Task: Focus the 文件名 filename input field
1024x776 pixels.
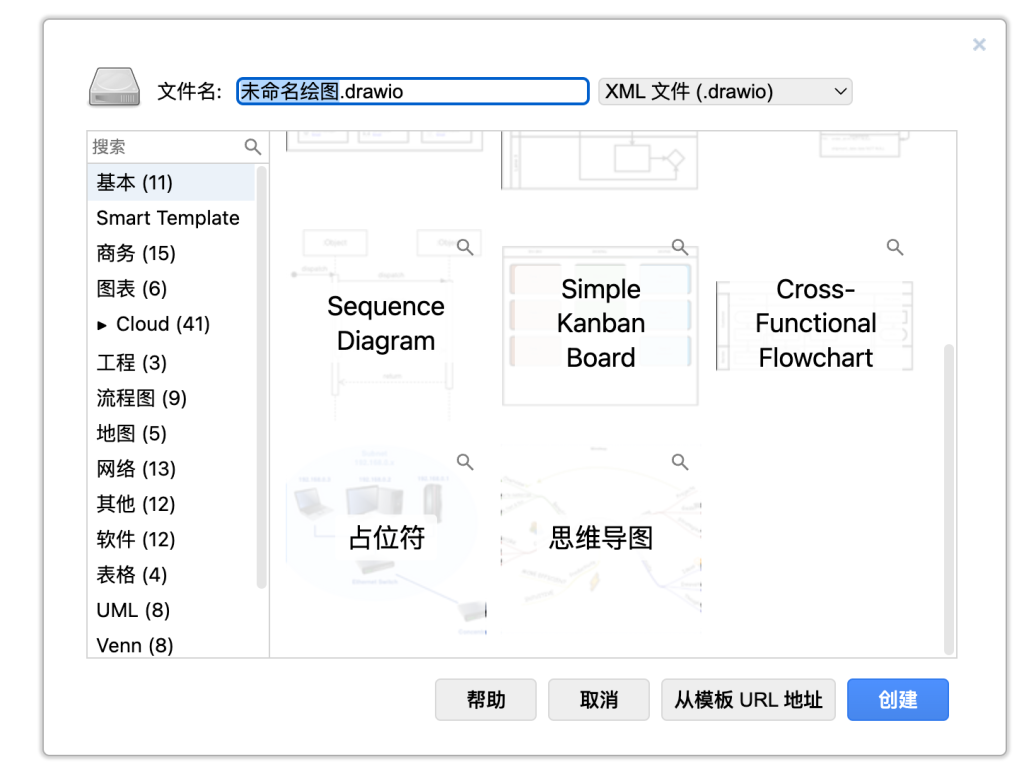Action: (413, 91)
